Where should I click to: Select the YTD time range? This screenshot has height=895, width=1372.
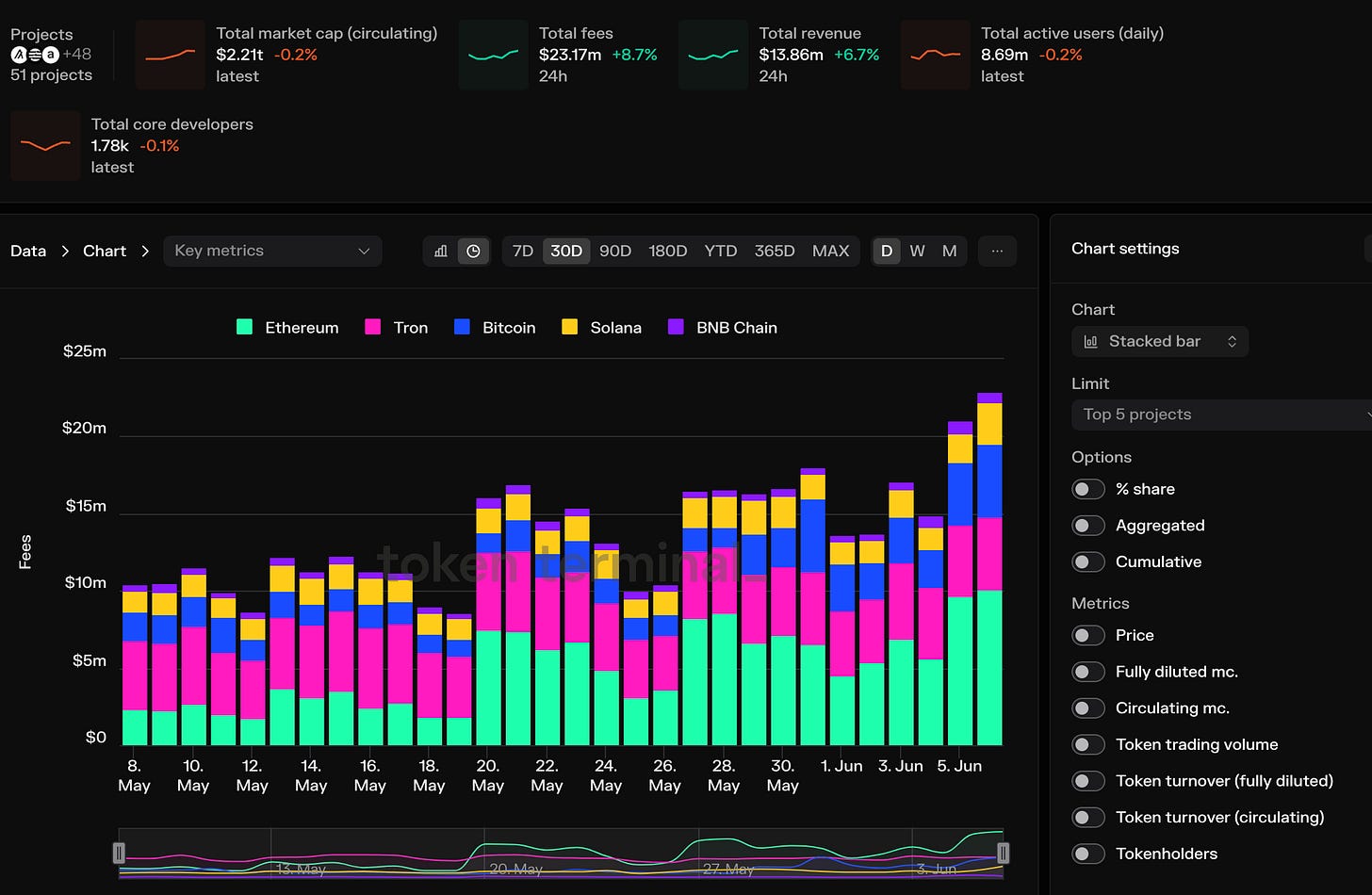click(721, 252)
